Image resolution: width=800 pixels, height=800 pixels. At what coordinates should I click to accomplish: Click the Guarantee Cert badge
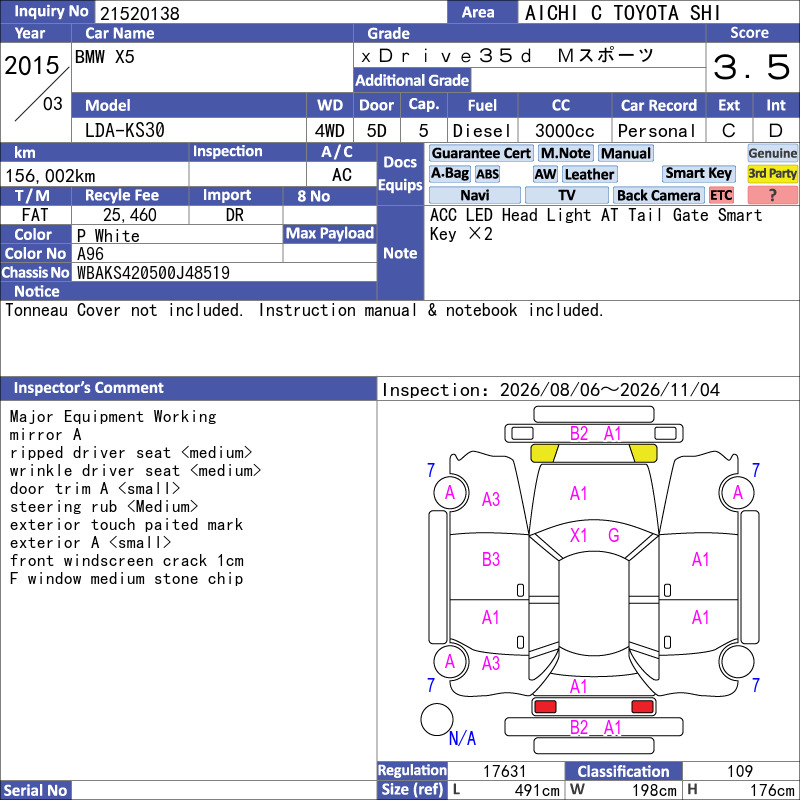[x=481, y=153]
